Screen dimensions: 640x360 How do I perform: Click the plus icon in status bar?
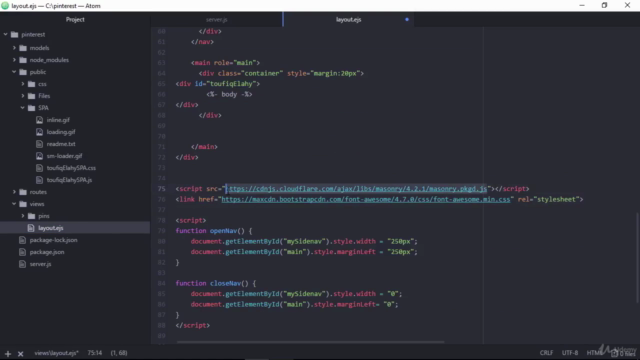[x=8, y=353]
